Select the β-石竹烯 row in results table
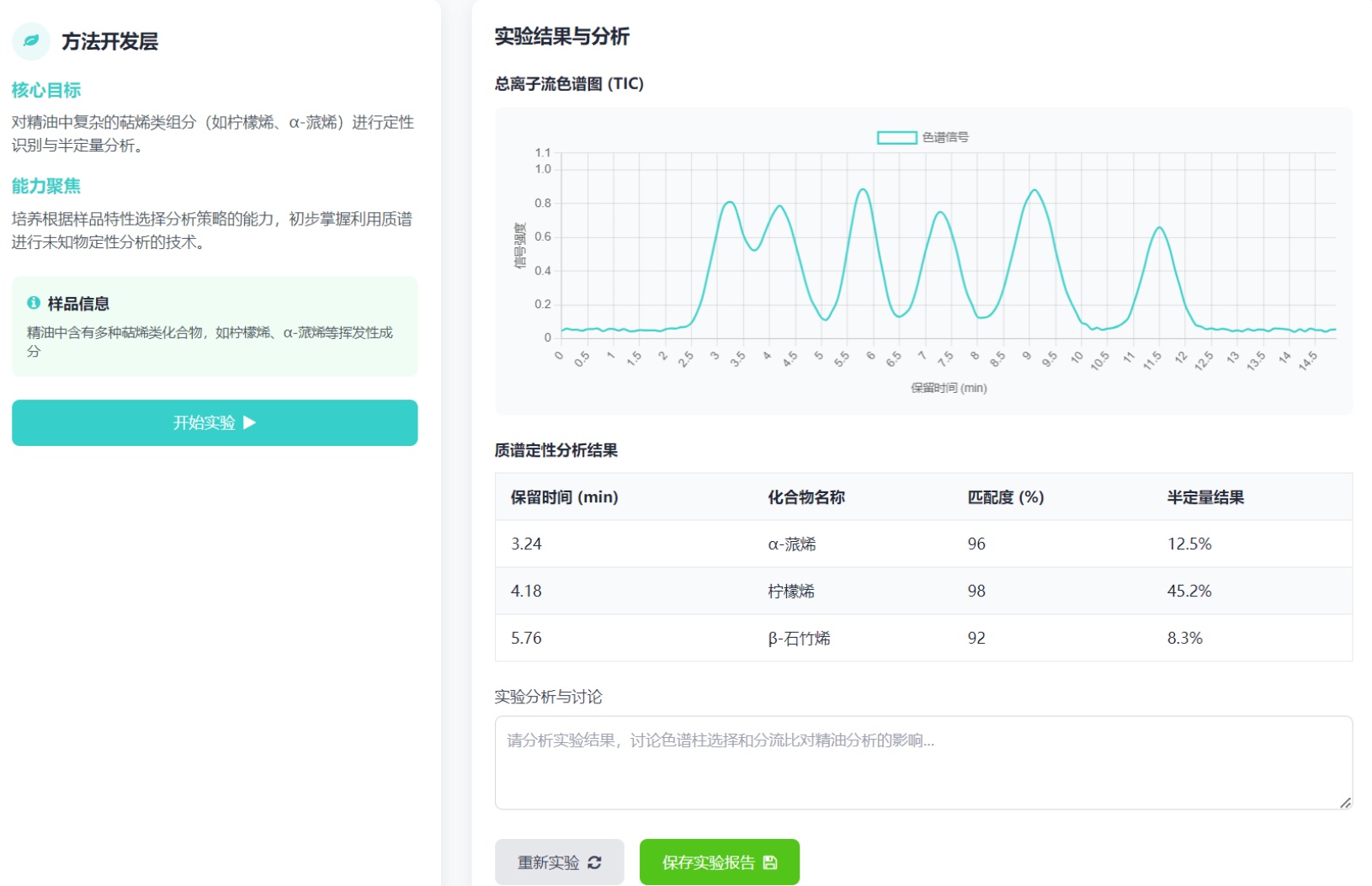Image resolution: width=1372 pixels, height=886 pixels. coord(923,638)
